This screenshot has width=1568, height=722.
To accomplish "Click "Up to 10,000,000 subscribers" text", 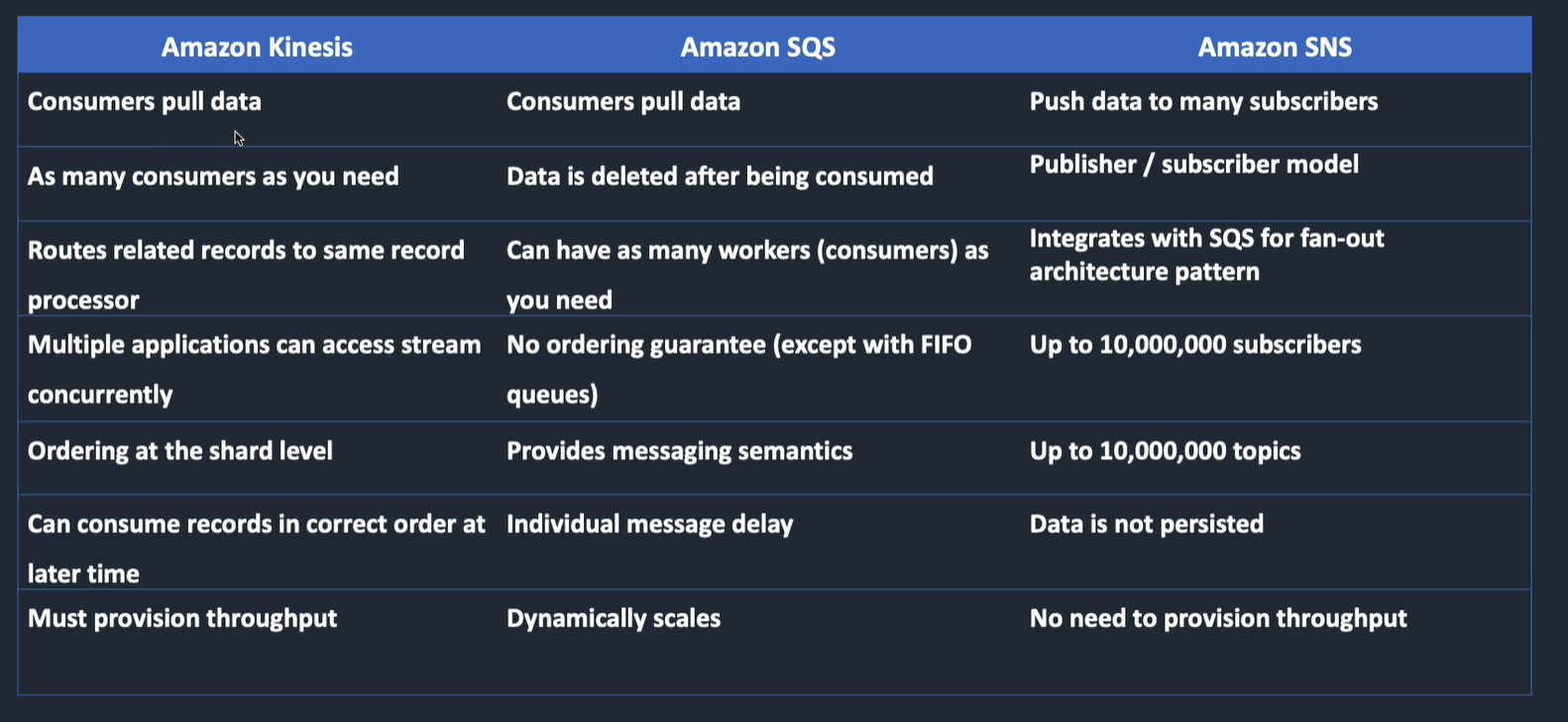I will click(x=1195, y=345).
